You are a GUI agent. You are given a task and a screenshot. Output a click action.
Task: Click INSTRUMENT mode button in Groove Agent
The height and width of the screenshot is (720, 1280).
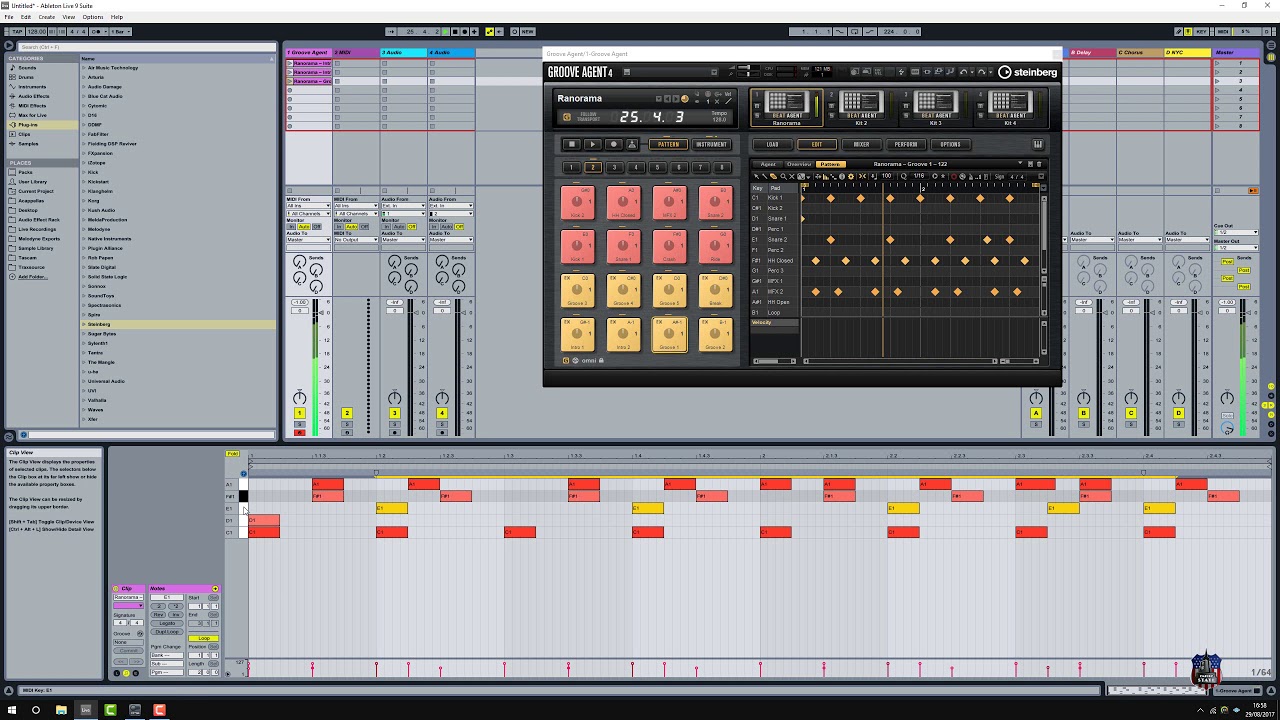[x=712, y=144]
